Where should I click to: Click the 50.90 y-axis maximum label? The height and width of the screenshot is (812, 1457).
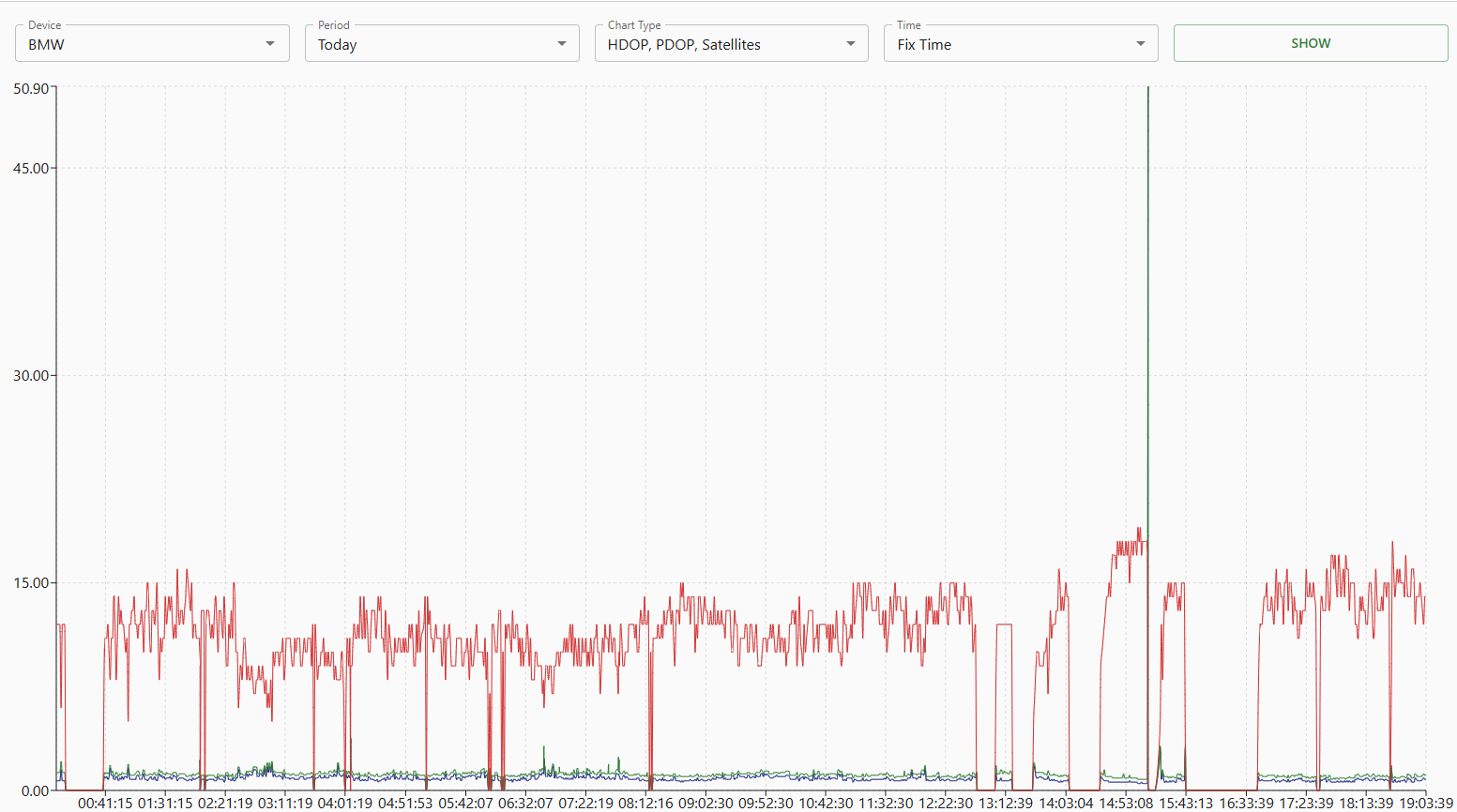(x=30, y=89)
